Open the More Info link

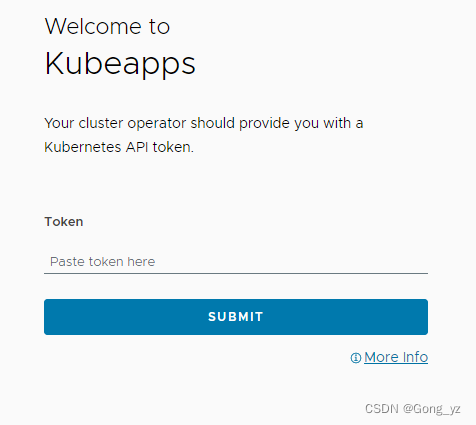point(396,357)
